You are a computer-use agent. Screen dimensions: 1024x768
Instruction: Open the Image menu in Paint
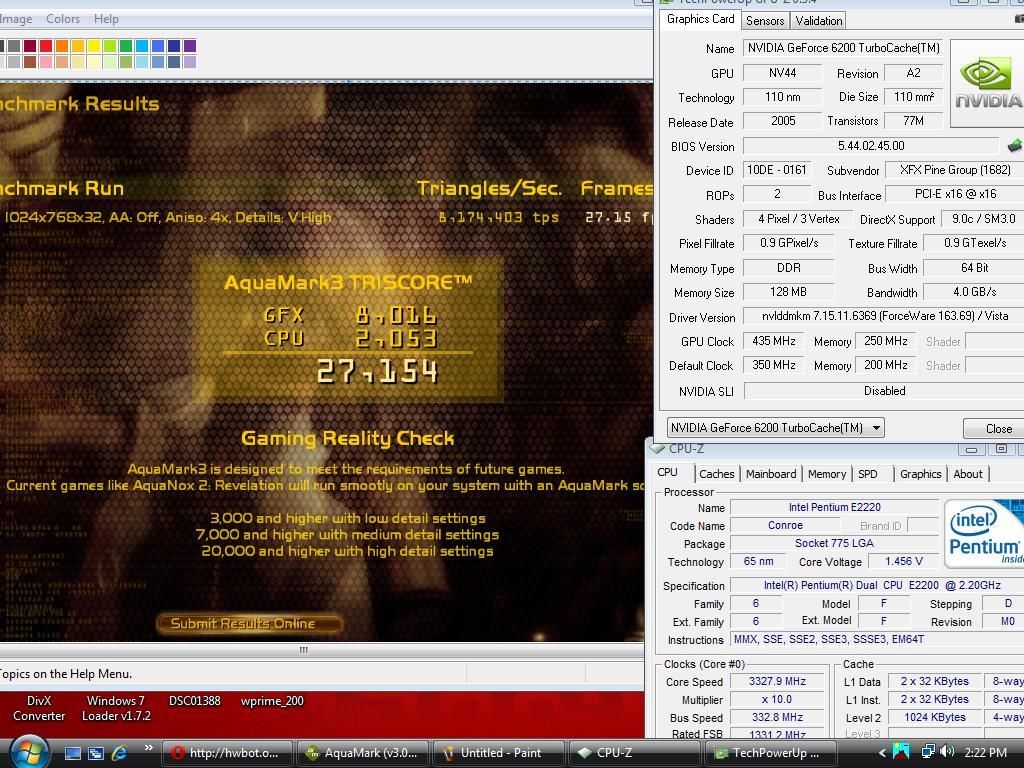(16, 19)
